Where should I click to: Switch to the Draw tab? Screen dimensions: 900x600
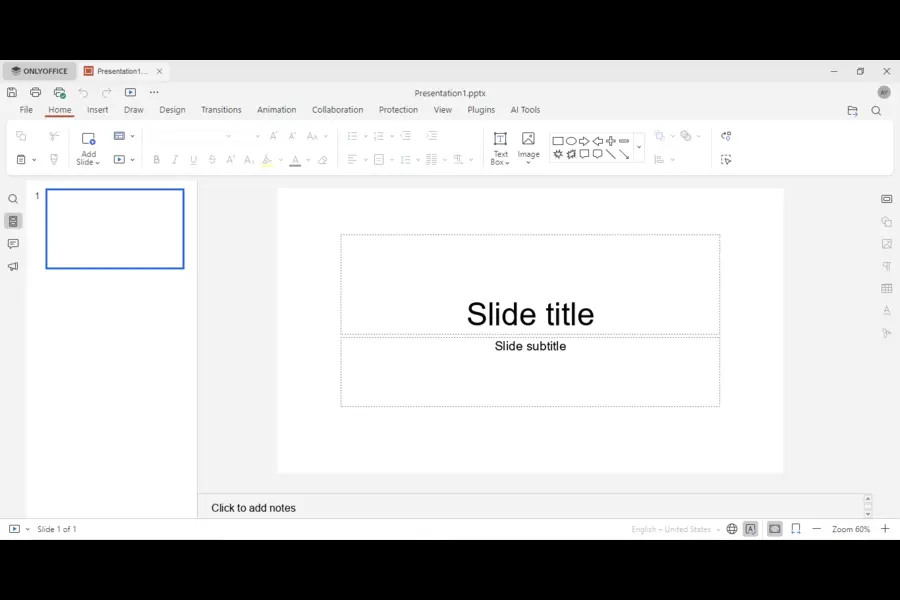coord(134,110)
